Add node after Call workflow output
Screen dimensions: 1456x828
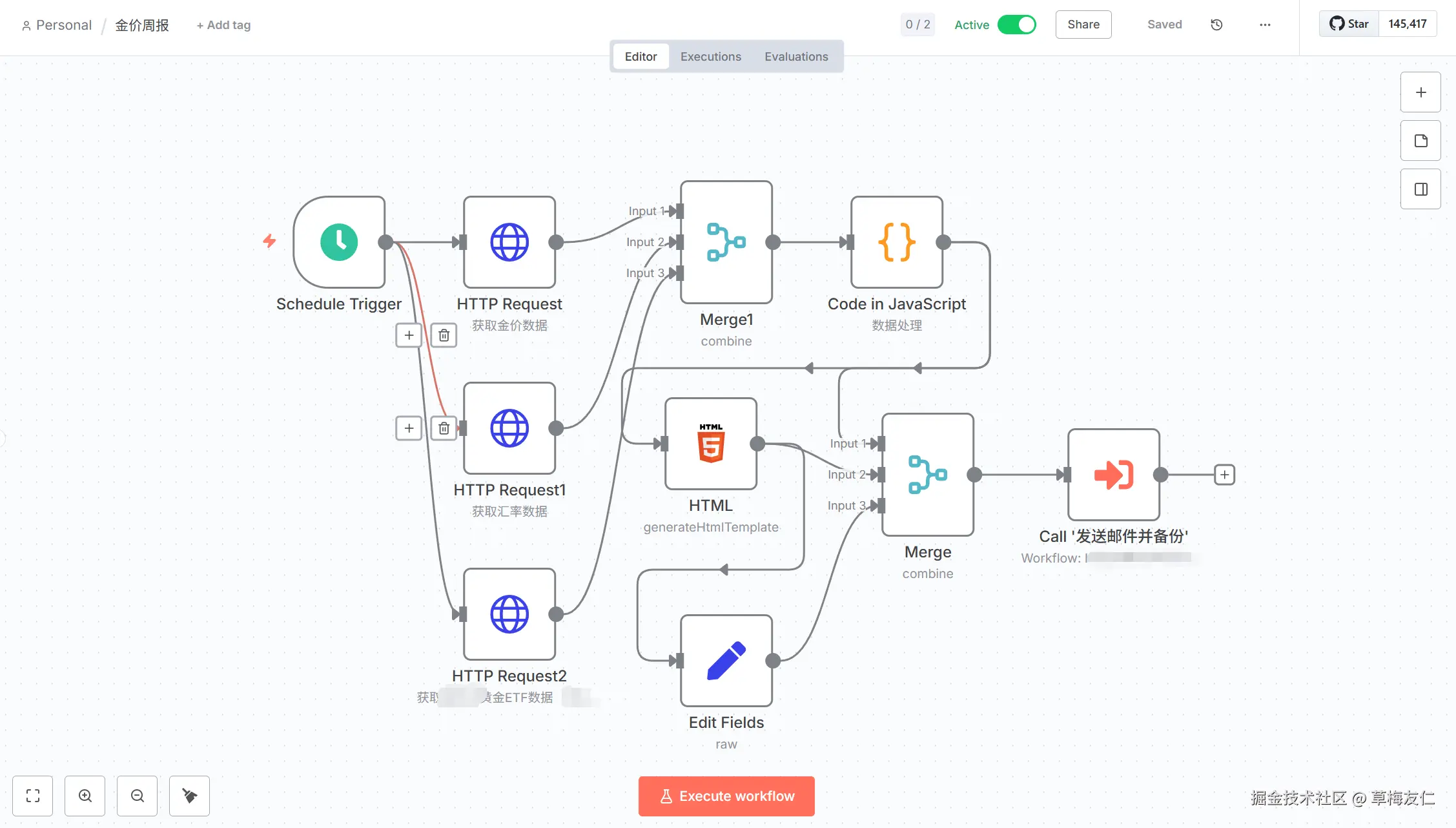point(1224,475)
